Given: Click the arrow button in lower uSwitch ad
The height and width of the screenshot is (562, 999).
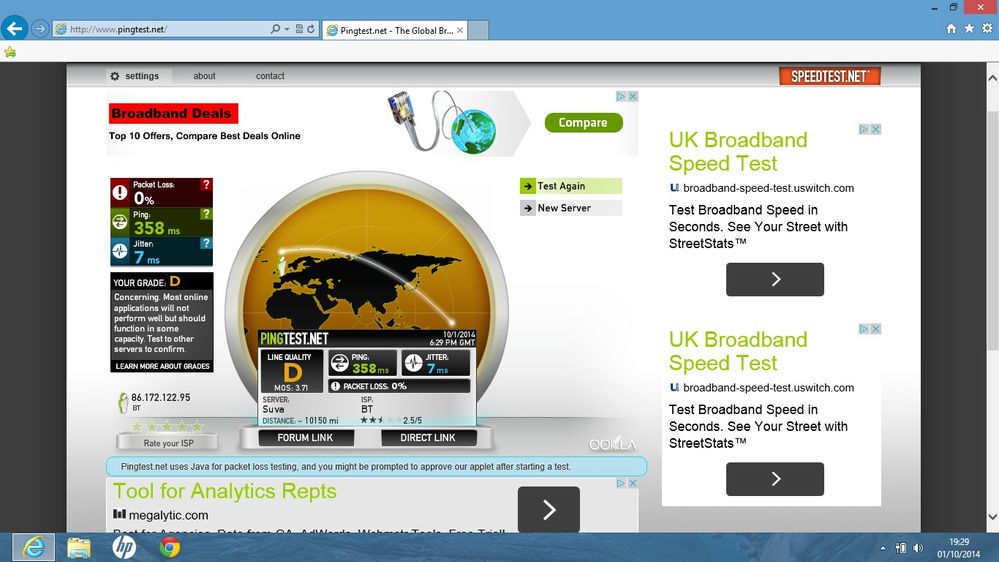Looking at the screenshot, I should coord(775,479).
